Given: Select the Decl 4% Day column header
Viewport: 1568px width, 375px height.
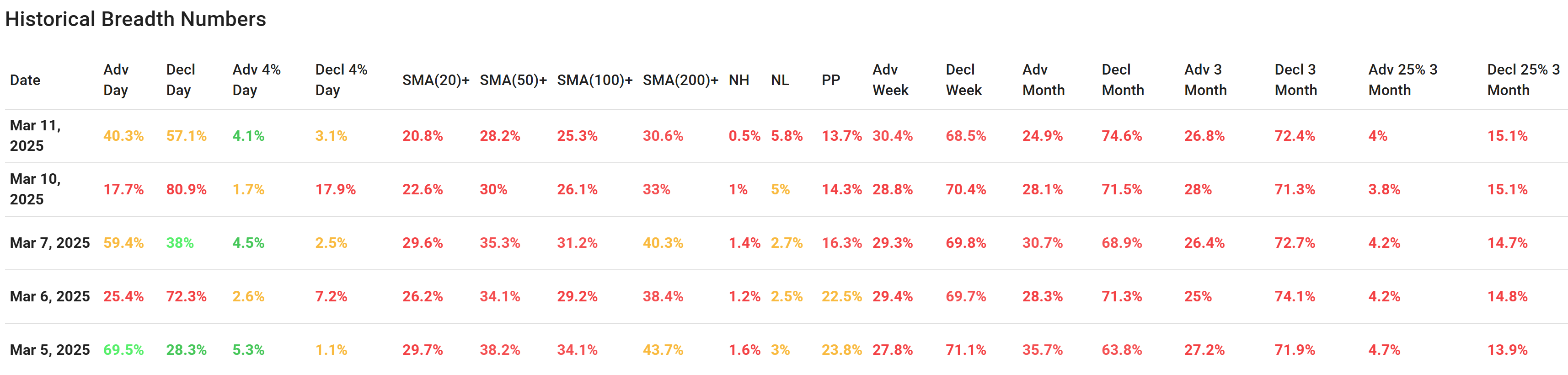Looking at the screenshot, I should click(x=341, y=80).
